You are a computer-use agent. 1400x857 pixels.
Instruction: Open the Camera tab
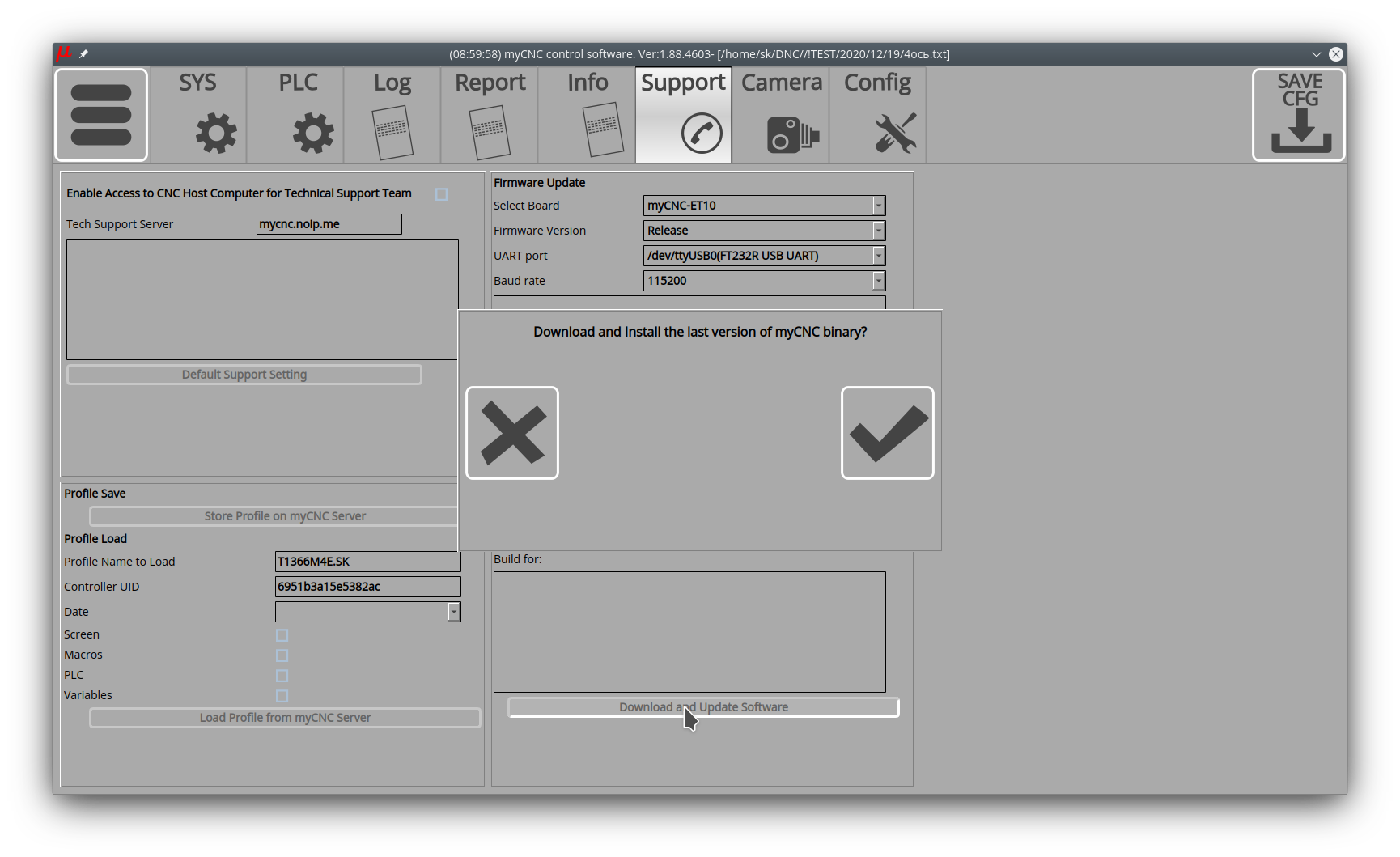pos(781,115)
